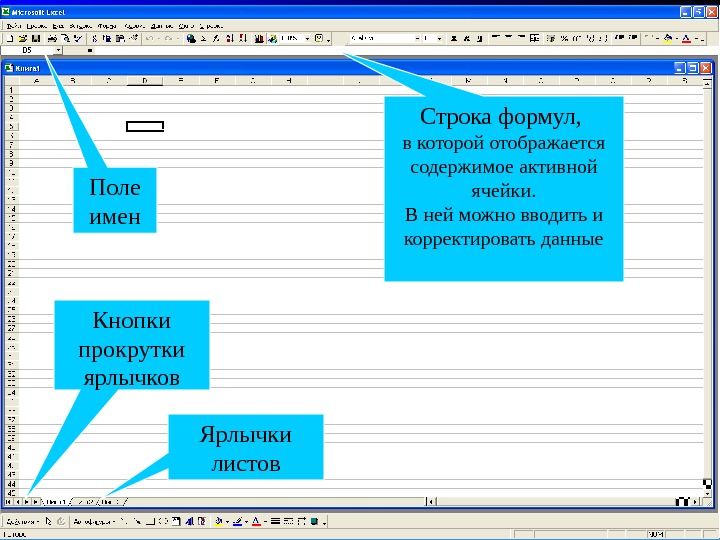Click the Open file folder icon
This screenshot has width=720, height=540.
22,39
